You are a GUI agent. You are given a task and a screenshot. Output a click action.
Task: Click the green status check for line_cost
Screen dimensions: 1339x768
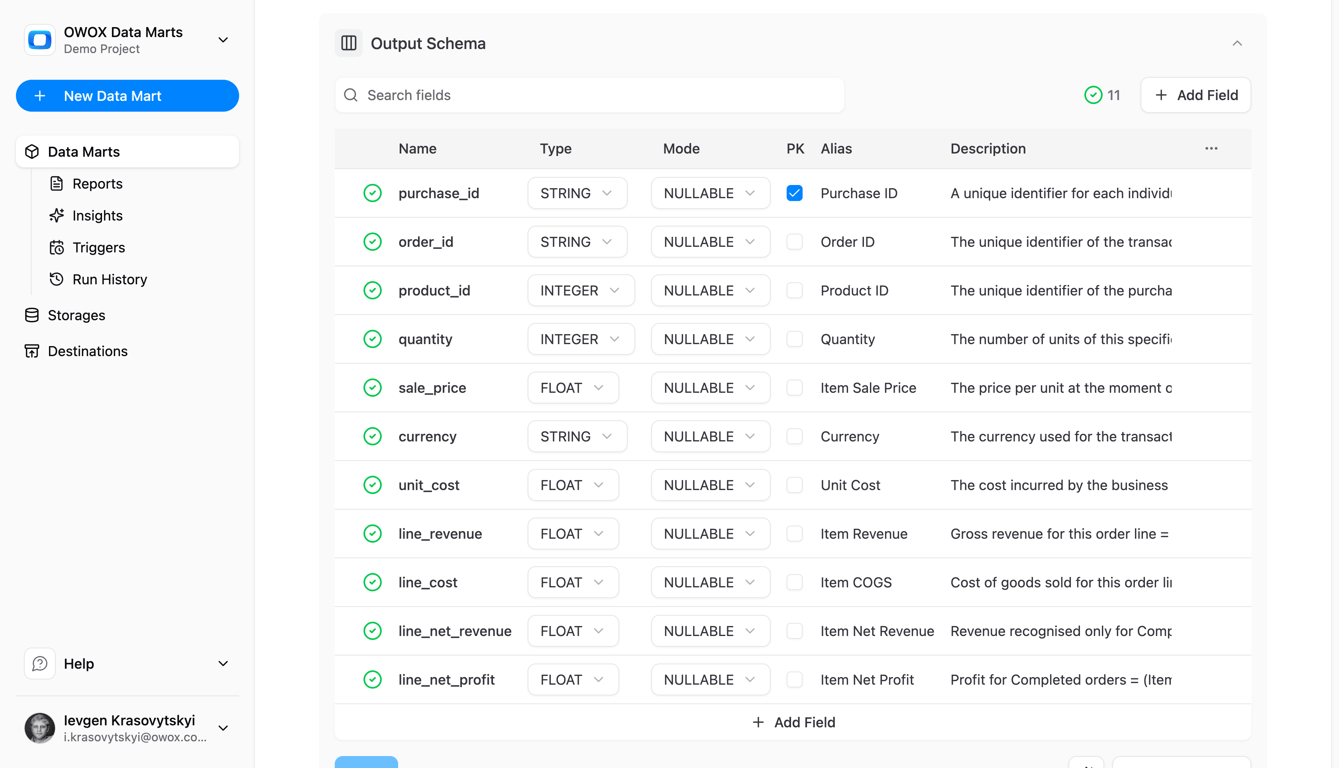(x=372, y=582)
